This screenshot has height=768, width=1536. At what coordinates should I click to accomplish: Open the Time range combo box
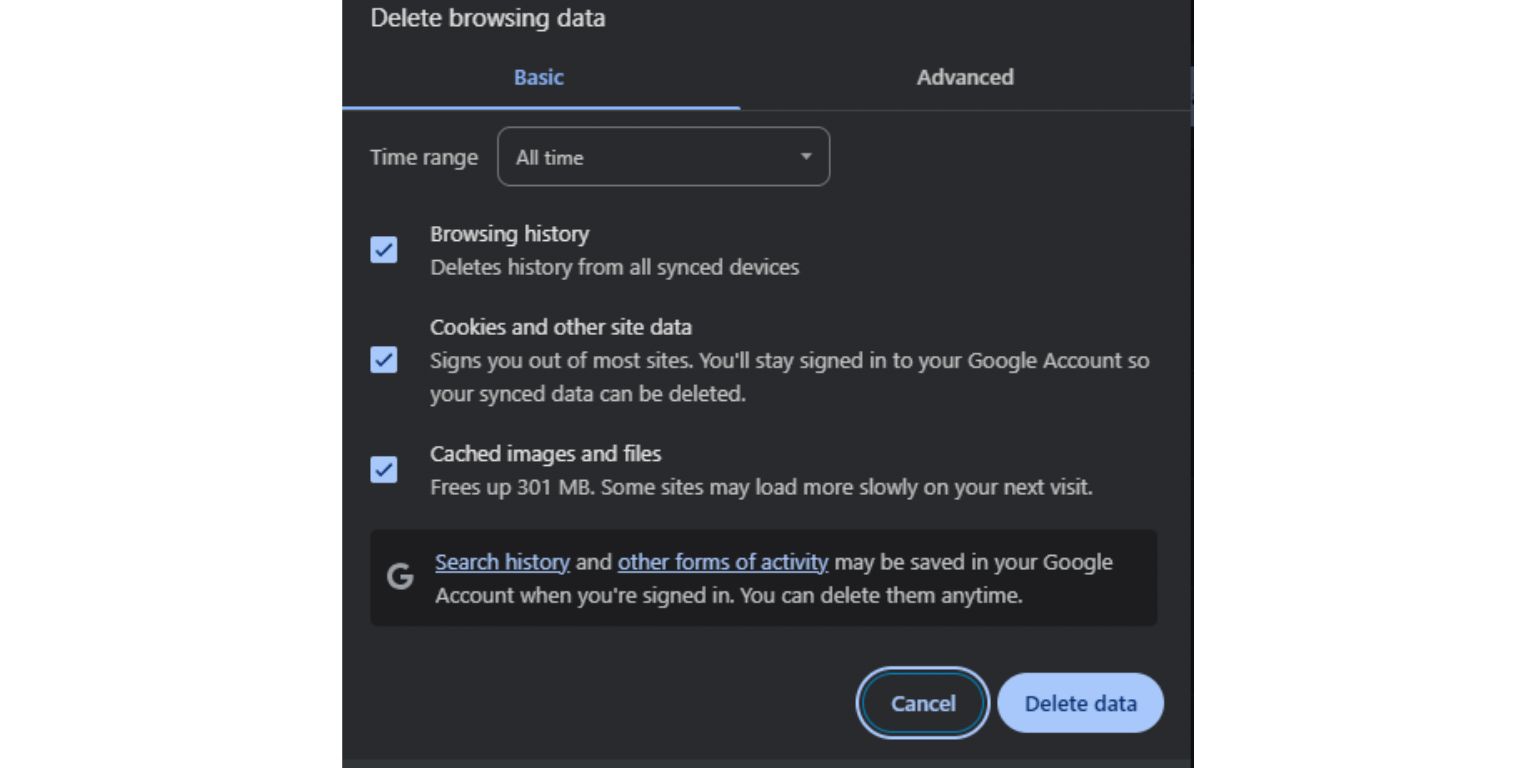(663, 157)
